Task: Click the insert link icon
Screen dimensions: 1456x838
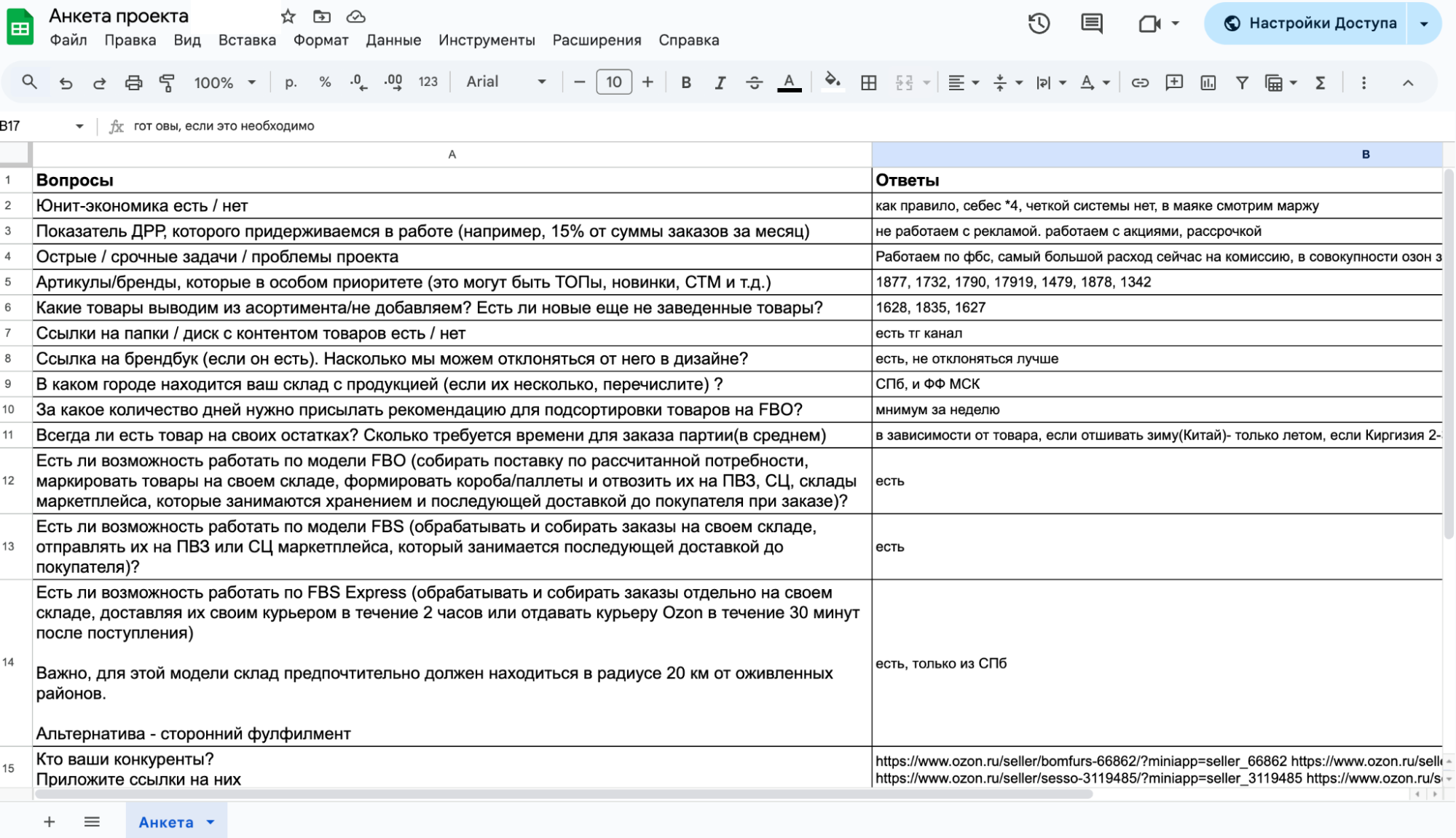Action: tap(1139, 82)
